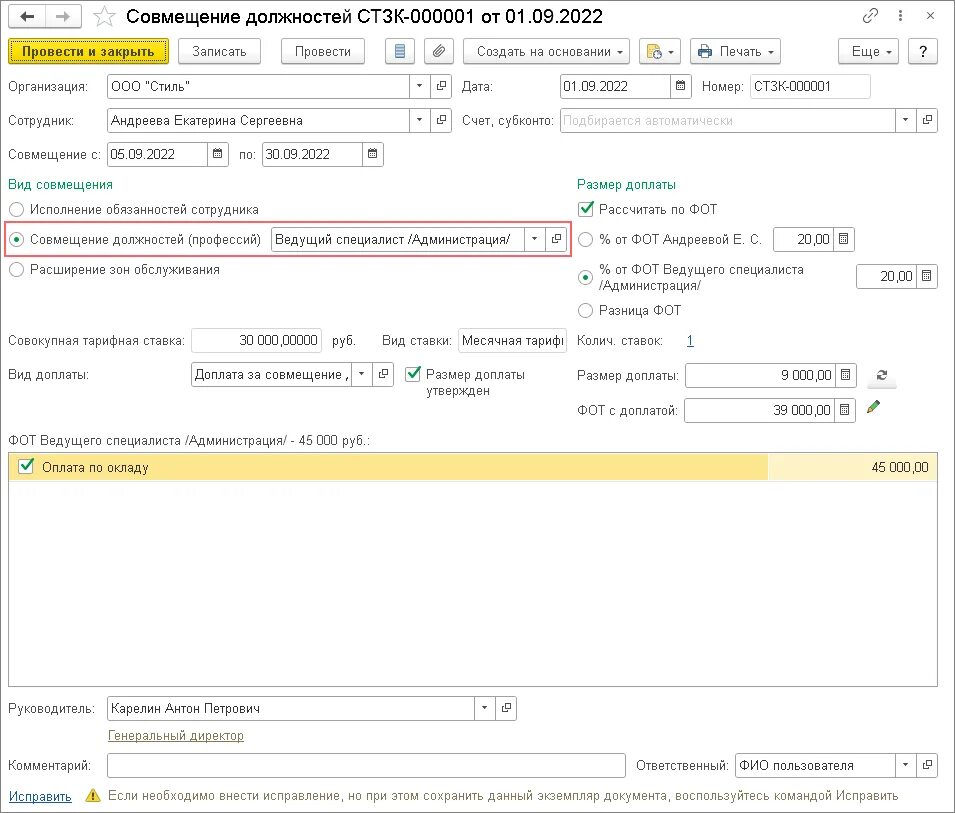Open attached files via paperclip icon
Viewport: 955px width, 813px height.
click(439, 51)
